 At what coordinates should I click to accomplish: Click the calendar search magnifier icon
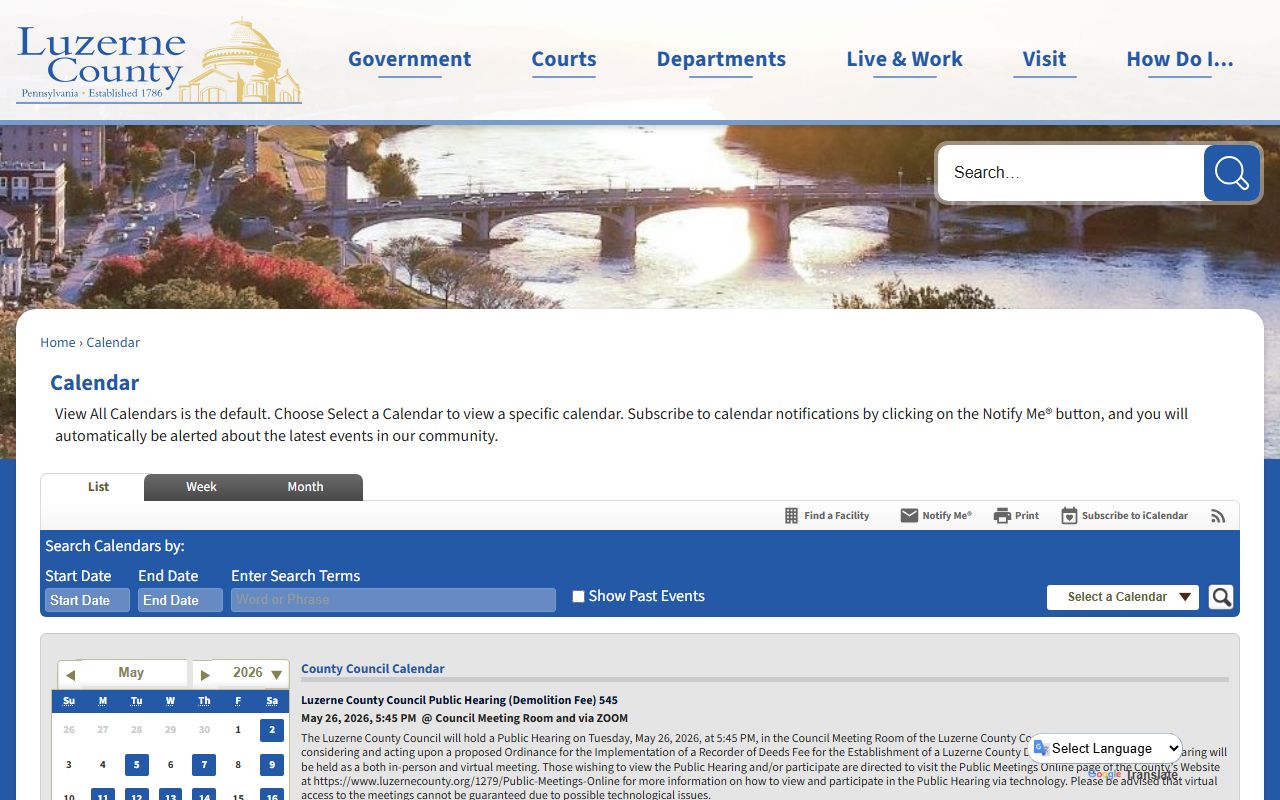[x=1221, y=597]
